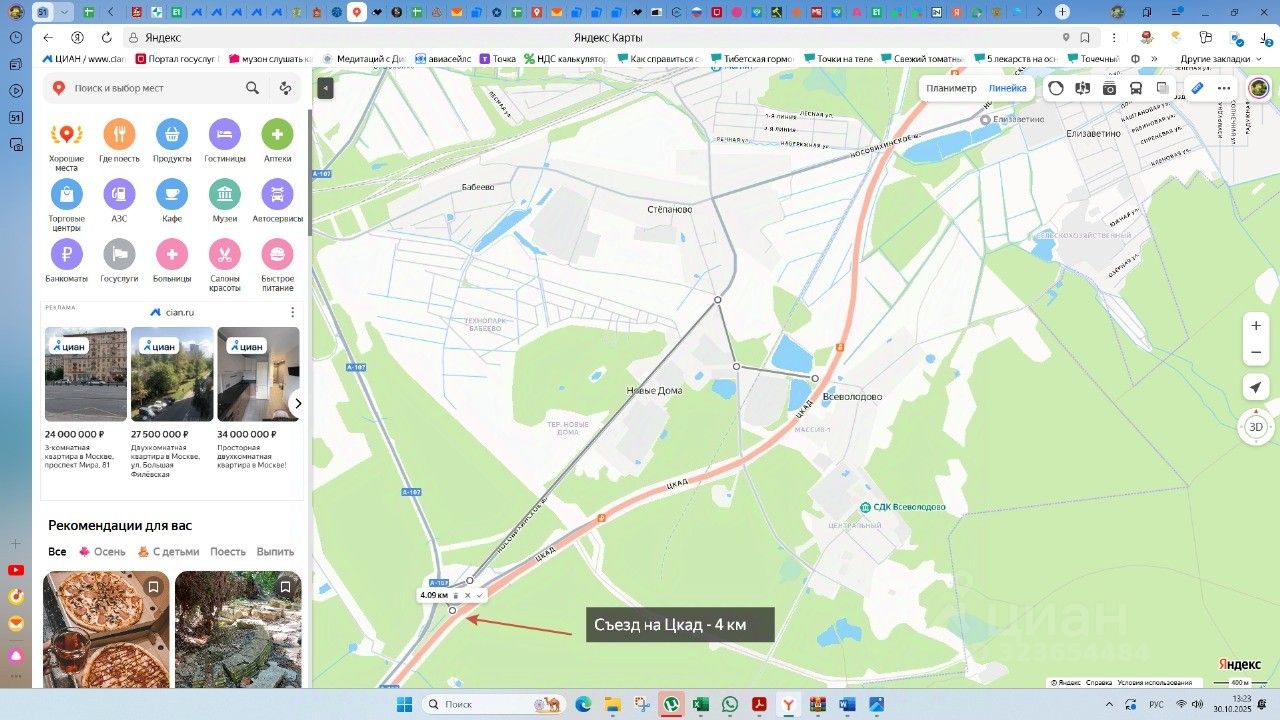Zoom in on the map with plus
This screenshot has width=1280, height=720.
[x=1256, y=325]
